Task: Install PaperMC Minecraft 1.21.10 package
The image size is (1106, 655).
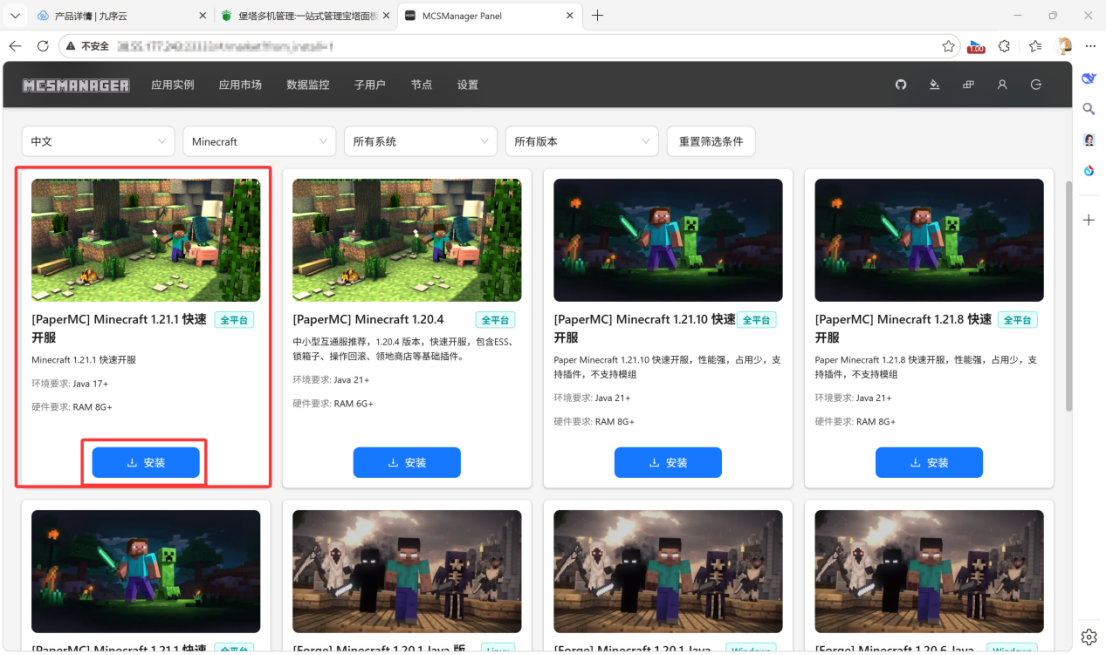Action: point(668,463)
